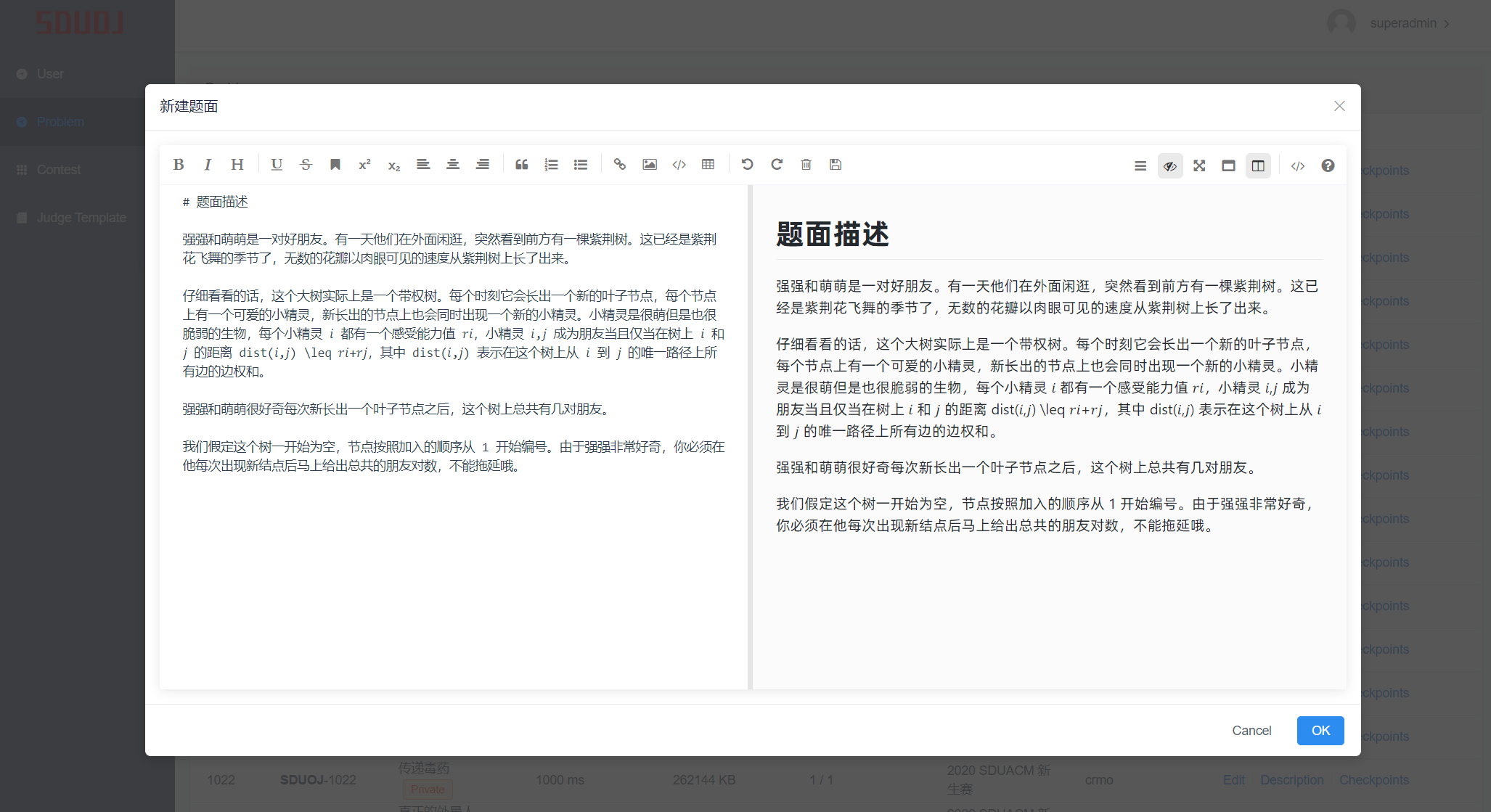This screenshot has height=812, width=1491.
Task: Open the Judge Template sidebar menu
Action: pyautogui.click(x=87, y=218)
